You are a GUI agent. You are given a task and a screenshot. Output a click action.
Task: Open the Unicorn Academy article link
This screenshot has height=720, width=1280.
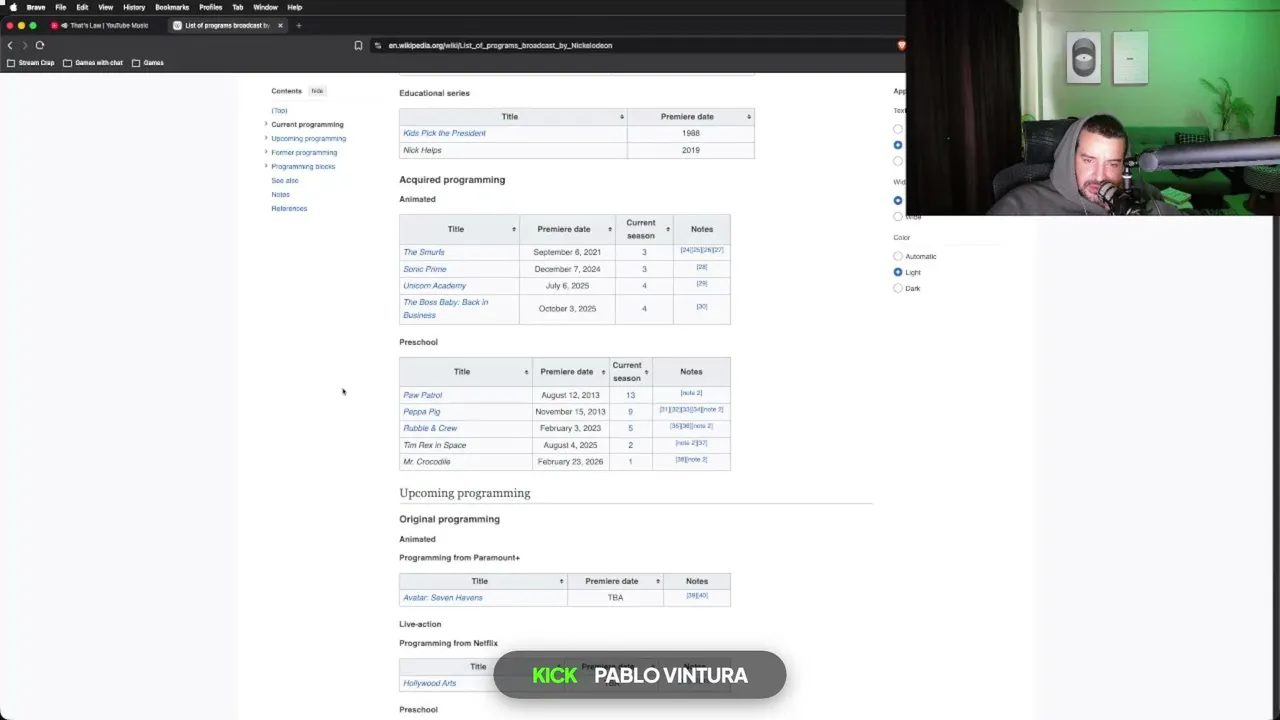click(434, 286)
